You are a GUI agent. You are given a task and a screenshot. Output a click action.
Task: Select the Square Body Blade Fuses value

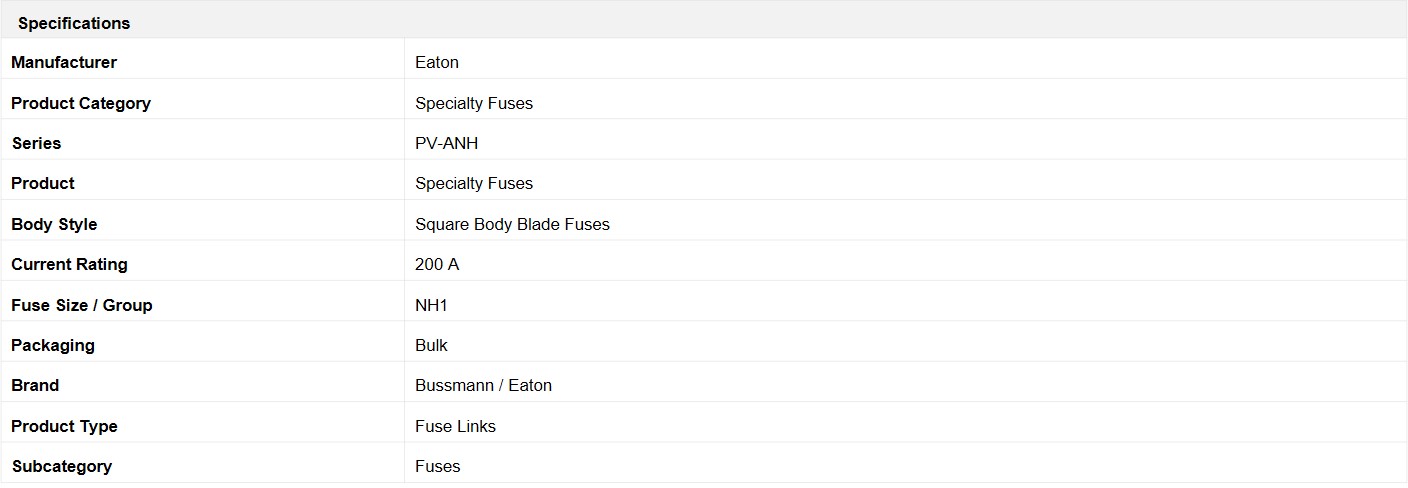click(512, 224)
